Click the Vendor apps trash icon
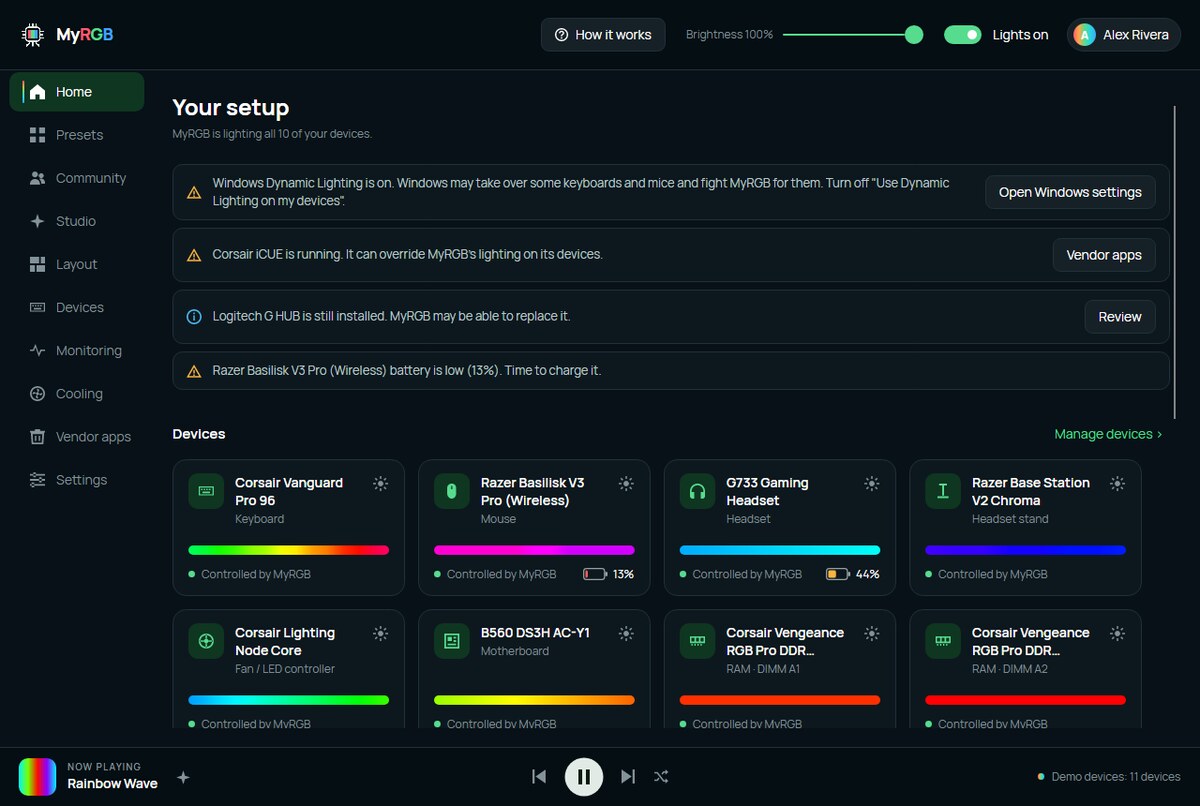Screen dimensions: 1200x806 click(x=38, y=437)
